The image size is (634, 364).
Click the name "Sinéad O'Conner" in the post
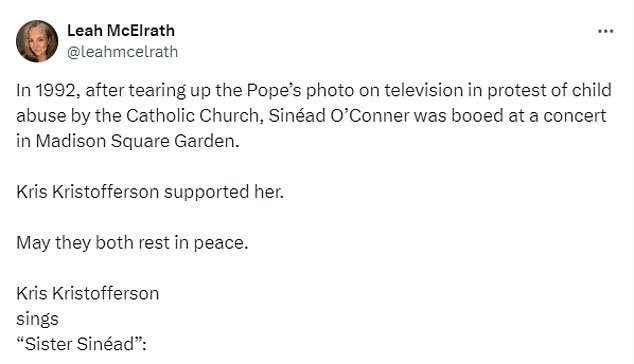coord(339,116)
